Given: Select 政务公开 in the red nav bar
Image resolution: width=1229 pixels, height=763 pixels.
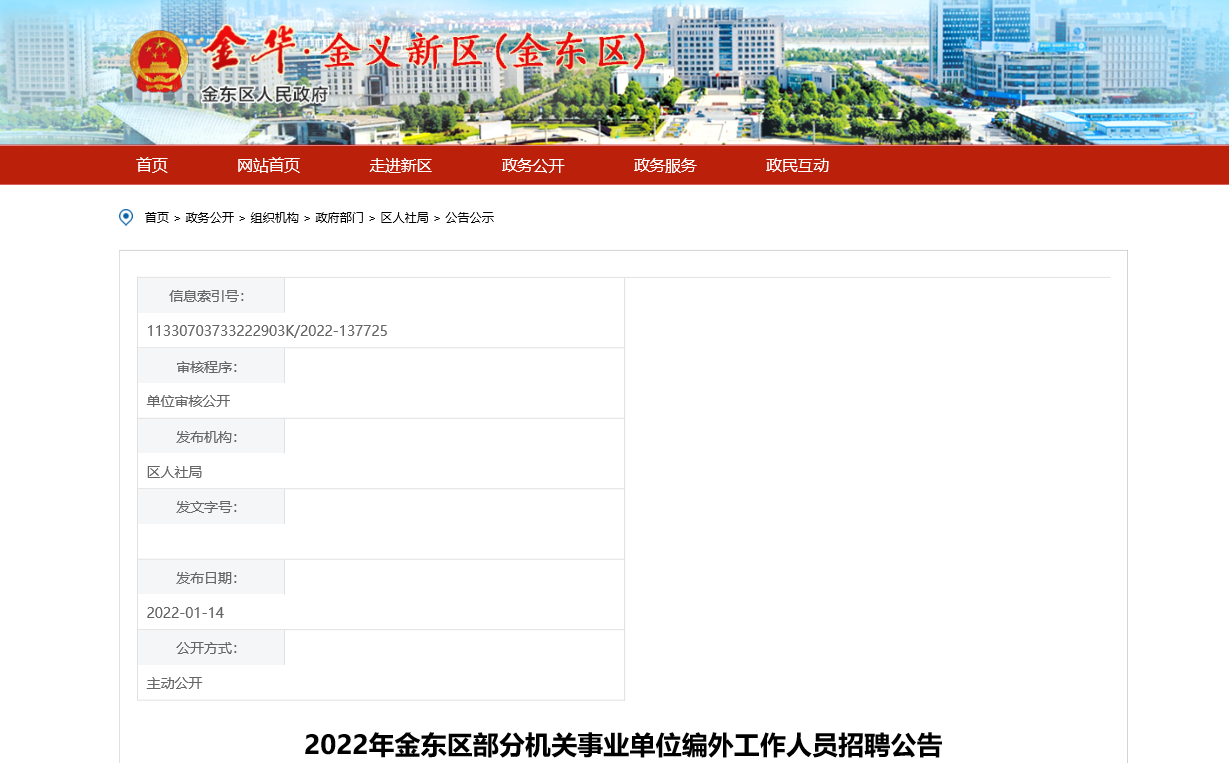Looking at the screenshot, I should [x=533, y=165].
